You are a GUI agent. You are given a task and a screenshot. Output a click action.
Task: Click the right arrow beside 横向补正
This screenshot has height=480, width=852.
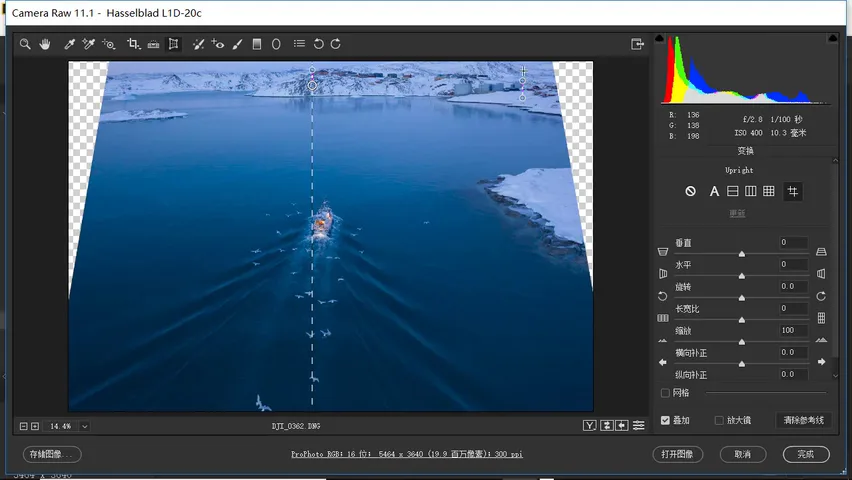coord(821,362)
